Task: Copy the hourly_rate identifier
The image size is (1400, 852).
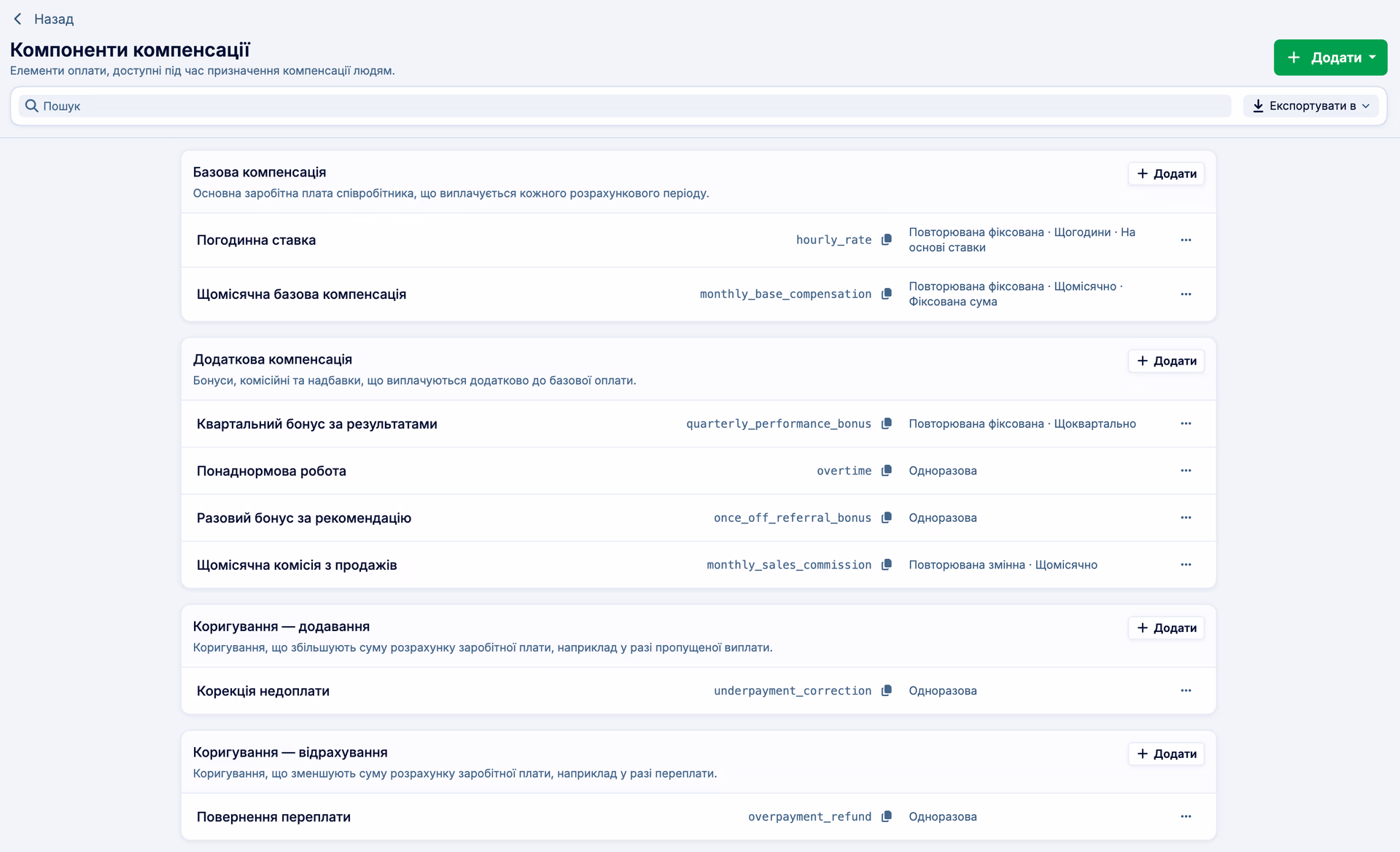Action: tap(887, 240)
